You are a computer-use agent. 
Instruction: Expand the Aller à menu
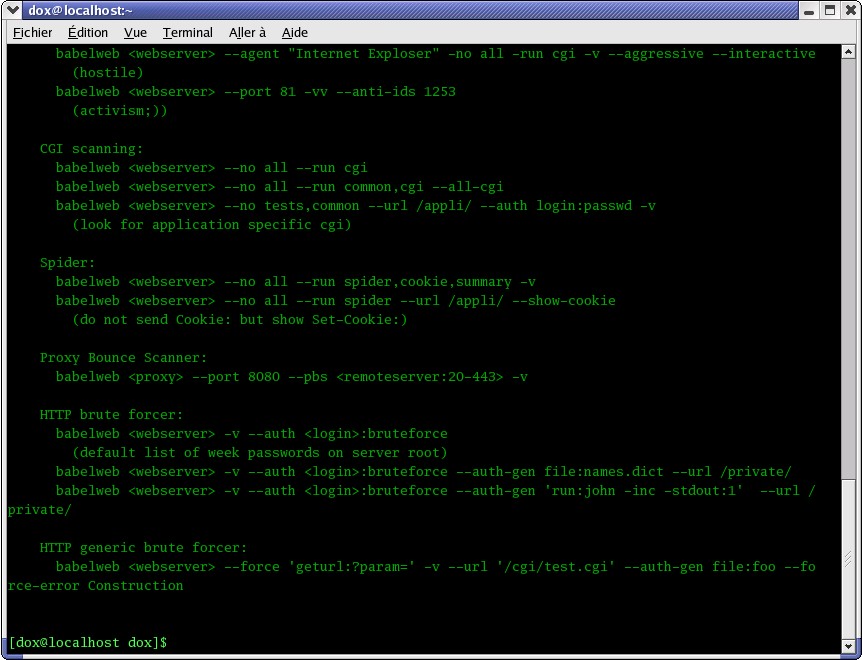(247, 33)
